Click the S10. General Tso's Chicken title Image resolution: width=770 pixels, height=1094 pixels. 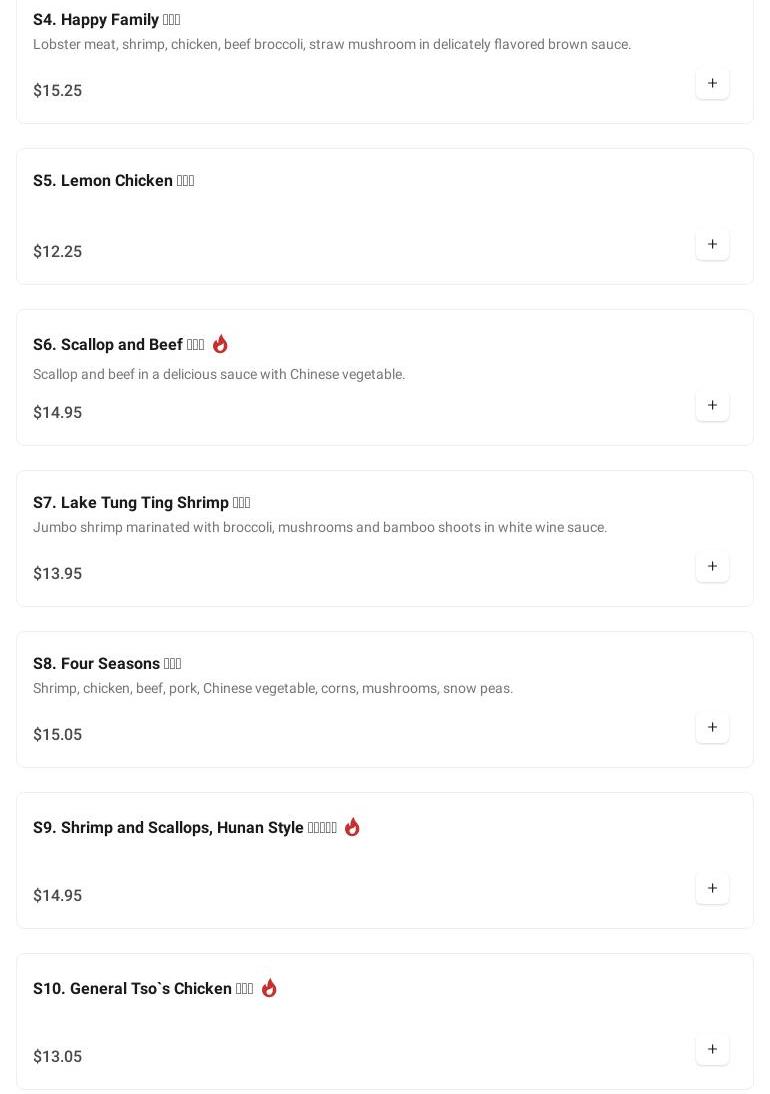(x=143, y=989)
